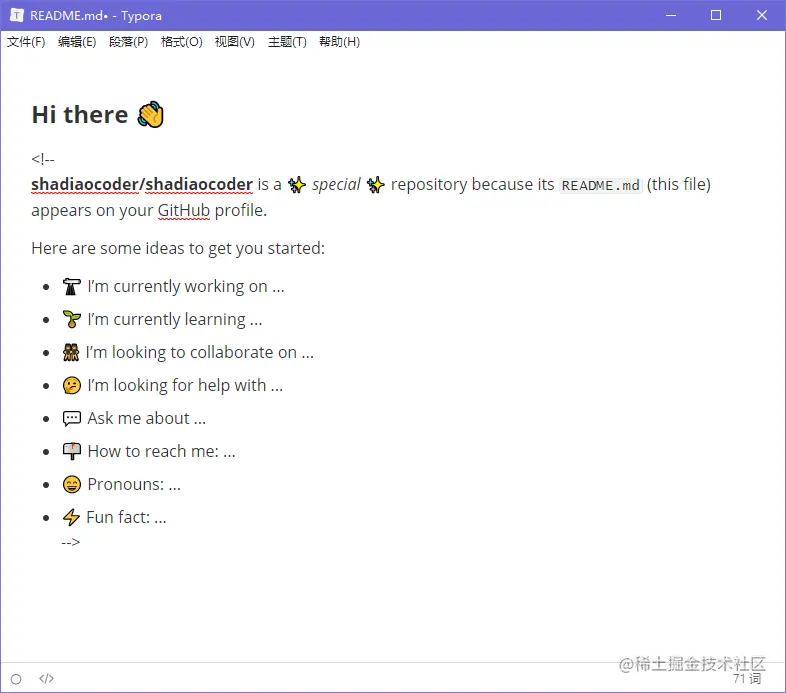Open the 段落(P) menu
The width and height of the screenshot is (786, 693).
tap(128, 42)
